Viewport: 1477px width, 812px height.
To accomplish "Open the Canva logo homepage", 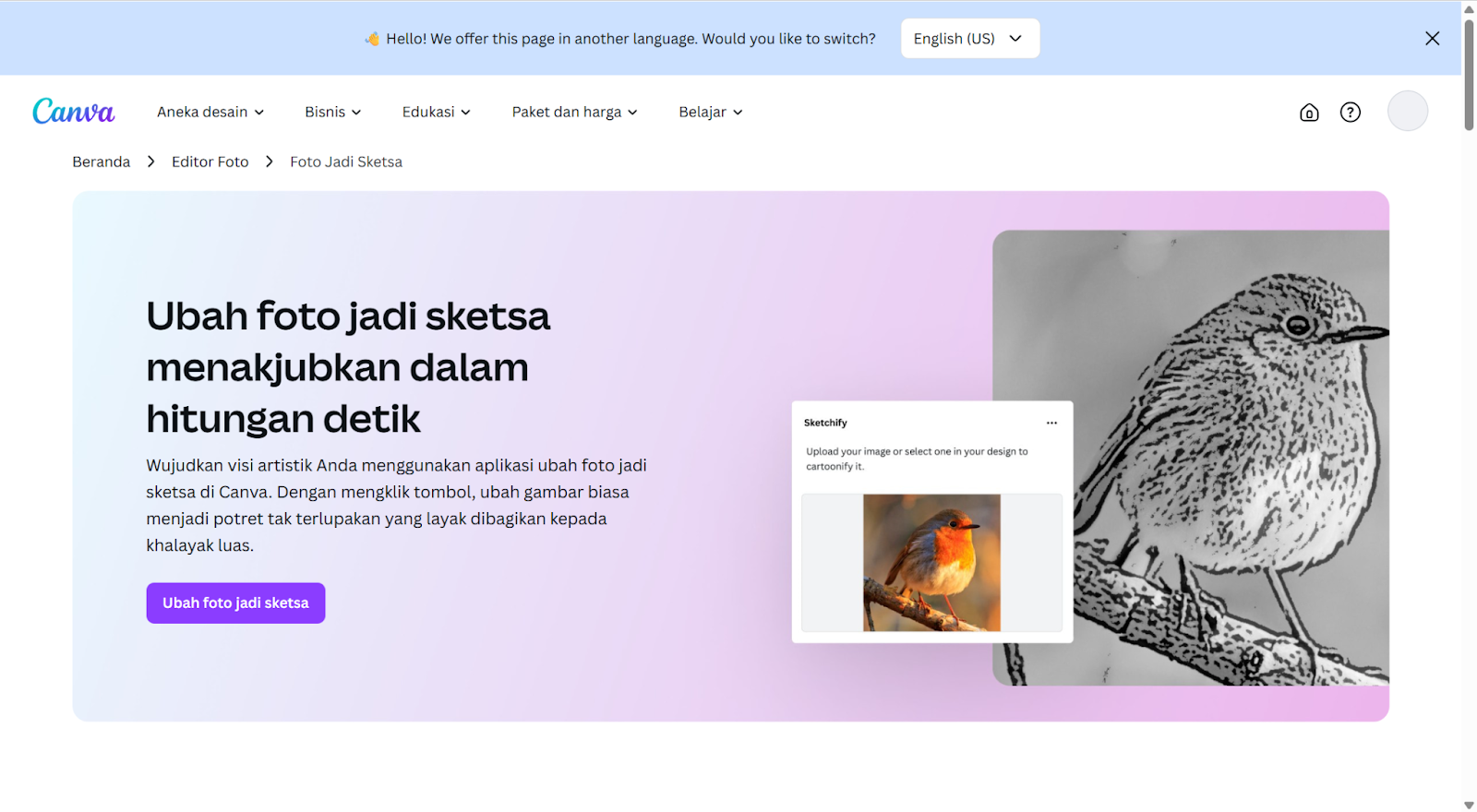I will tap(74, 112).
